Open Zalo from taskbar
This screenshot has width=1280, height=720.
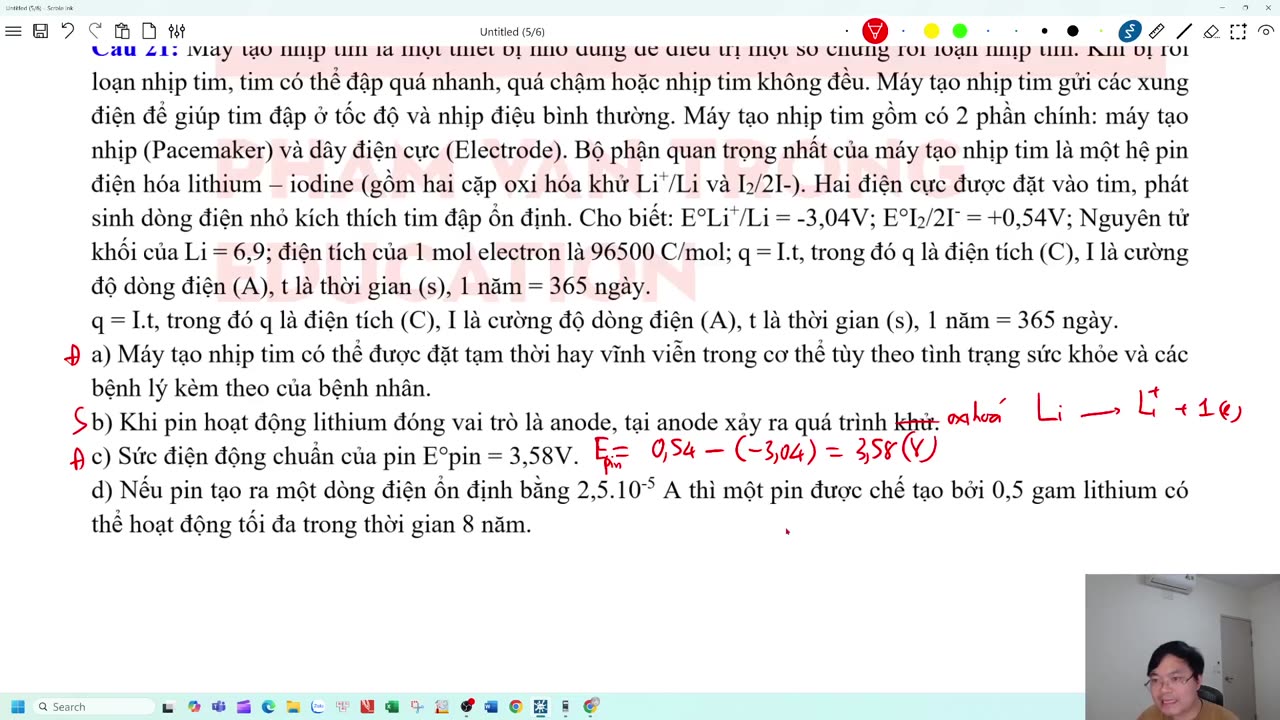(318, 707)
